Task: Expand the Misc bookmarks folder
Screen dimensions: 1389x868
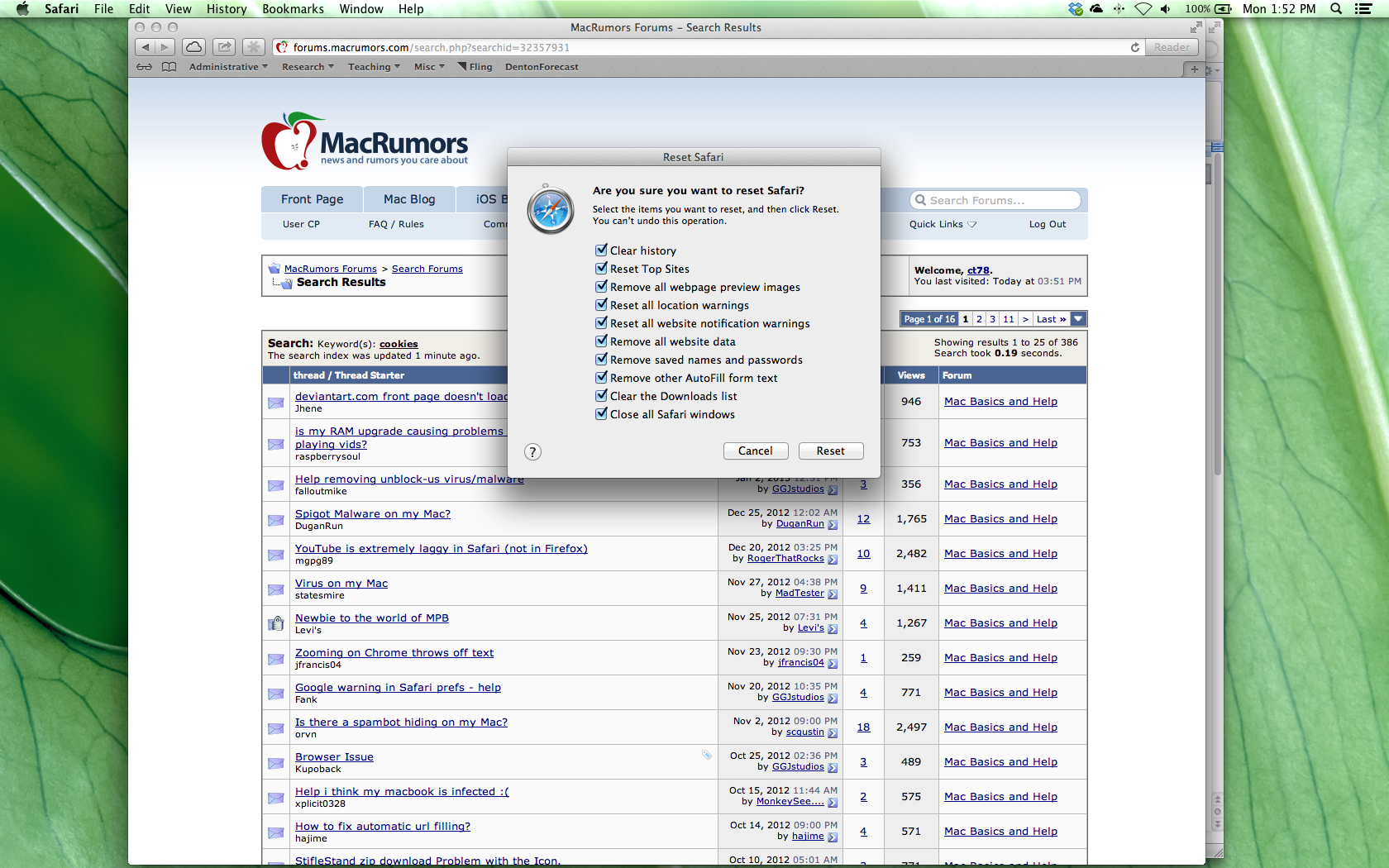Action: tap(429, 67)
